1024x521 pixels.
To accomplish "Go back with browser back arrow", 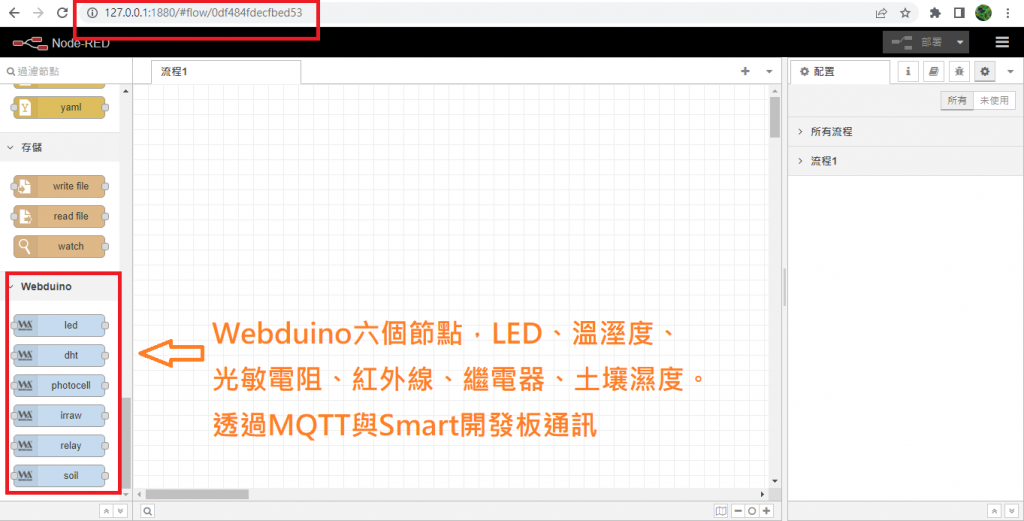I will point(14,12).
